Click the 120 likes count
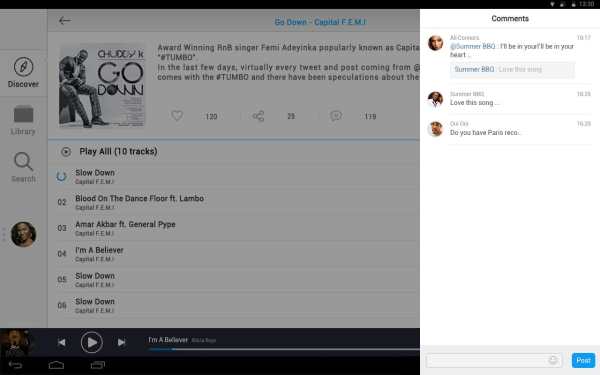The image size is (600, 375). tap(211, 116)
